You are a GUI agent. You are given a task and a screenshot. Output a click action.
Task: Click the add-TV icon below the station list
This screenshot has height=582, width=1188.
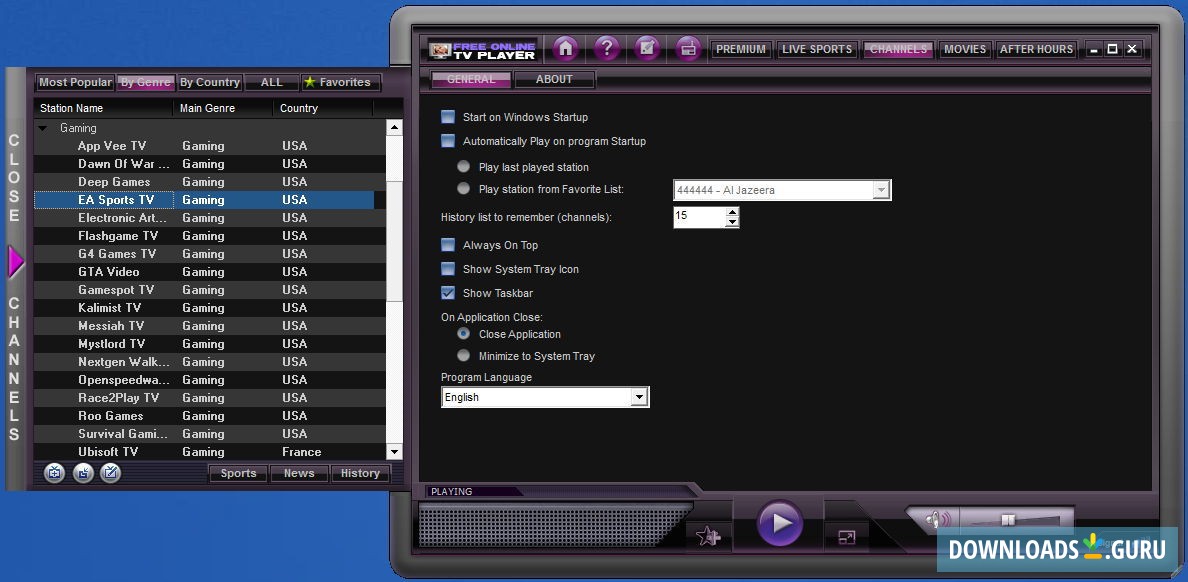[x=54, y=472]
